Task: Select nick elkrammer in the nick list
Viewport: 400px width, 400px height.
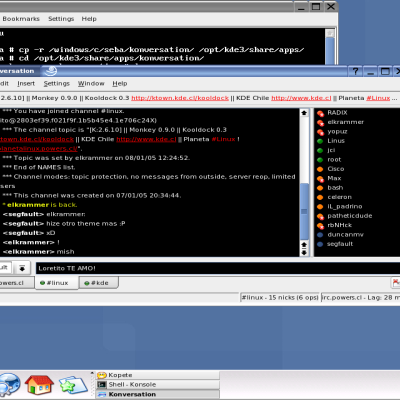Action: pos(346,122)
